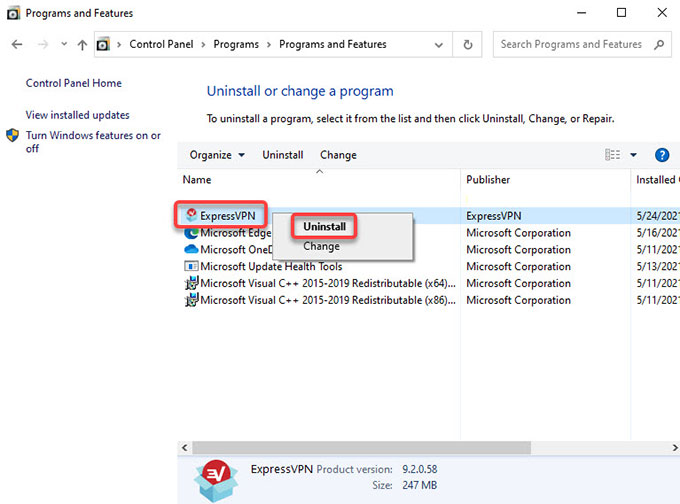Click the Microsoft Edge icon

pyautogui.click(x=191, y=233)
